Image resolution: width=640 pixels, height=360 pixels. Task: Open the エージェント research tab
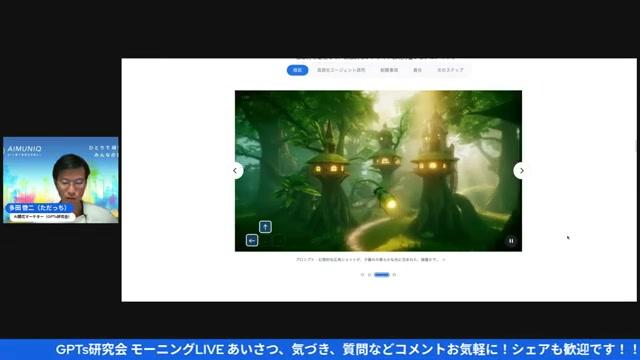[341, 70]
